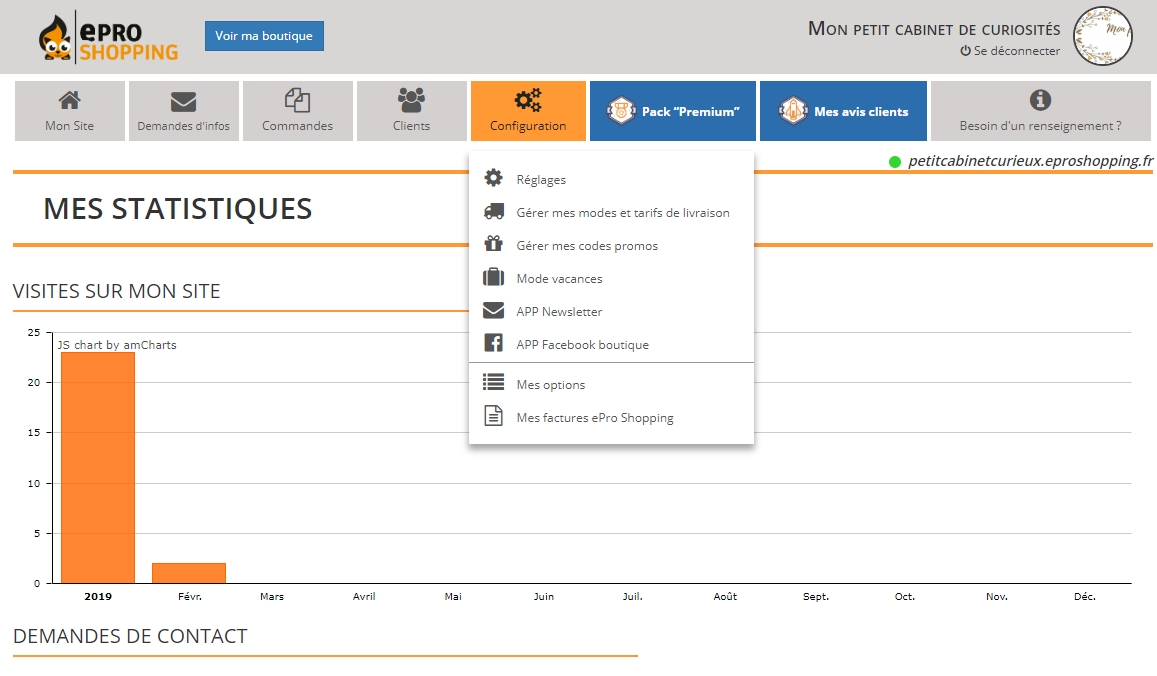This screenshot has width=1157, height=676.
Task: Click the delivery truck icon
Action: [x=493, y=212]
